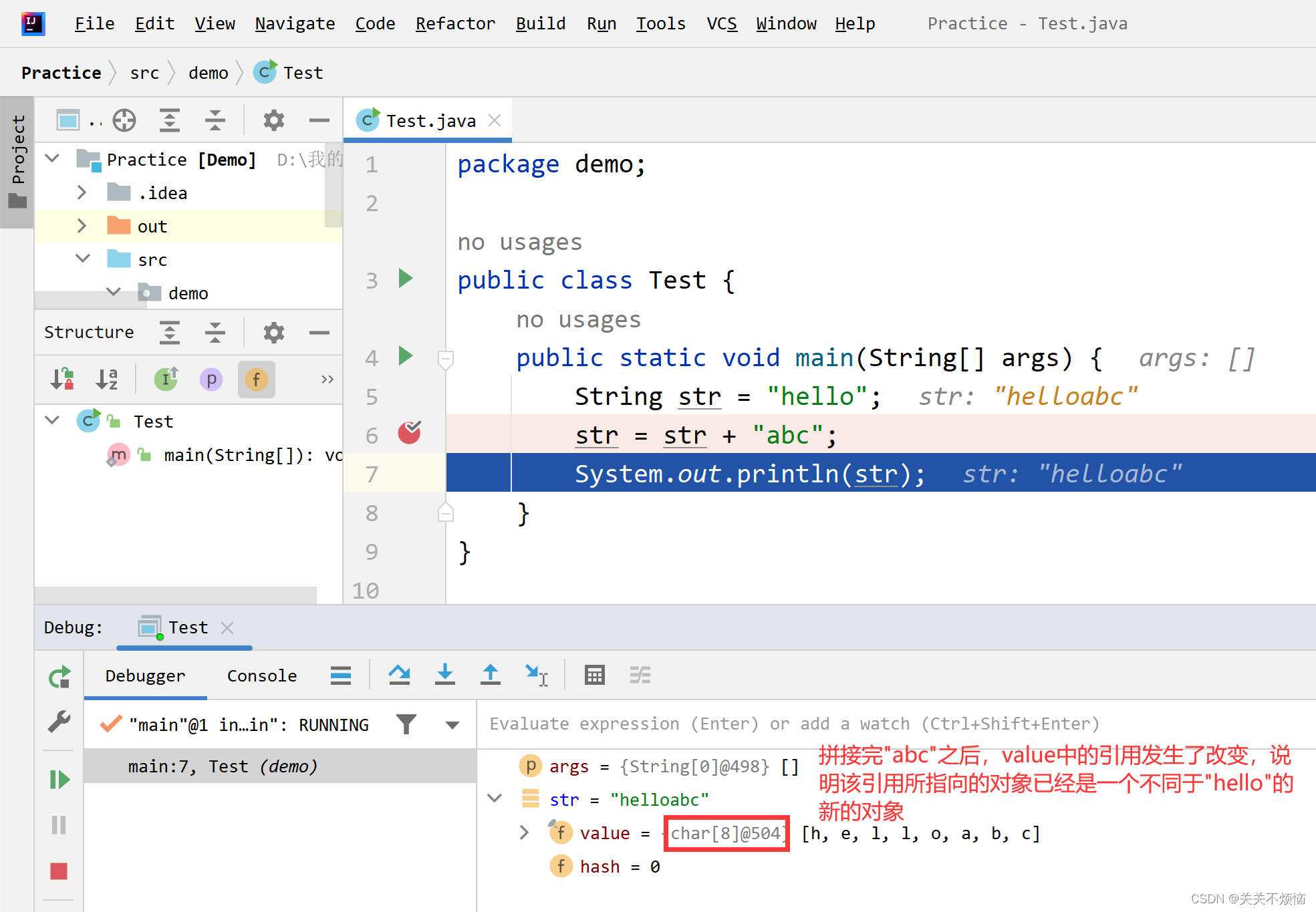The image size is (1316, 912).
Task: Collapse the str variable node
Action: coord(495,798)
